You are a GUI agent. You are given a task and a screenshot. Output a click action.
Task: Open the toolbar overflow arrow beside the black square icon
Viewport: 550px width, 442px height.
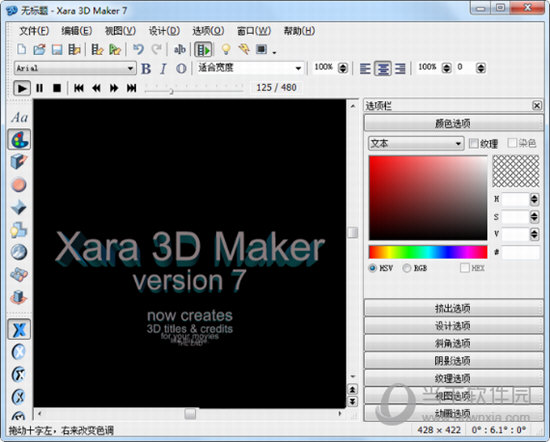(x=274, y=53)
